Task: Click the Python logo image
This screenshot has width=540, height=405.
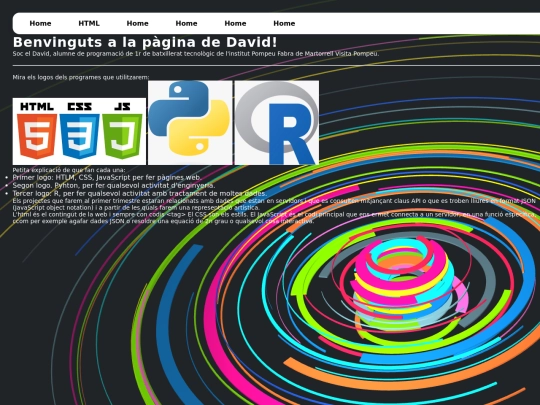Action: (190, 123)
